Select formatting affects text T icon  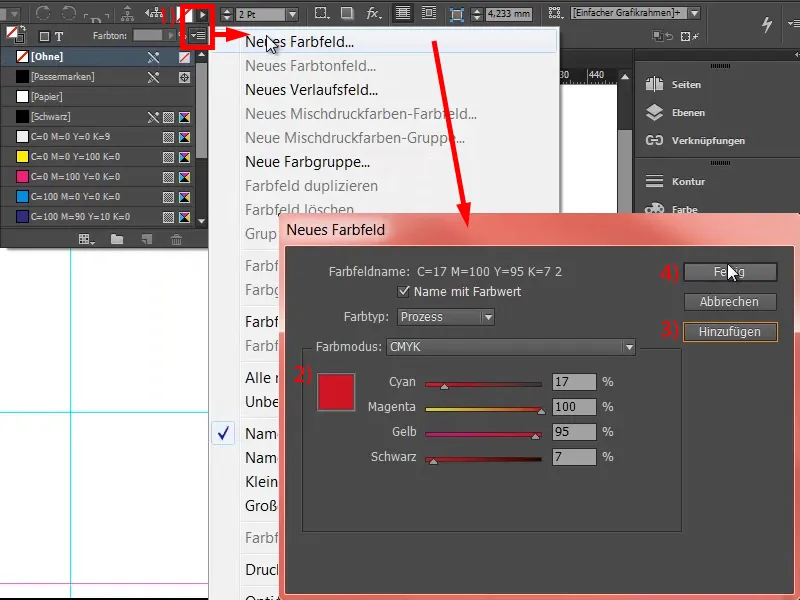59,36
